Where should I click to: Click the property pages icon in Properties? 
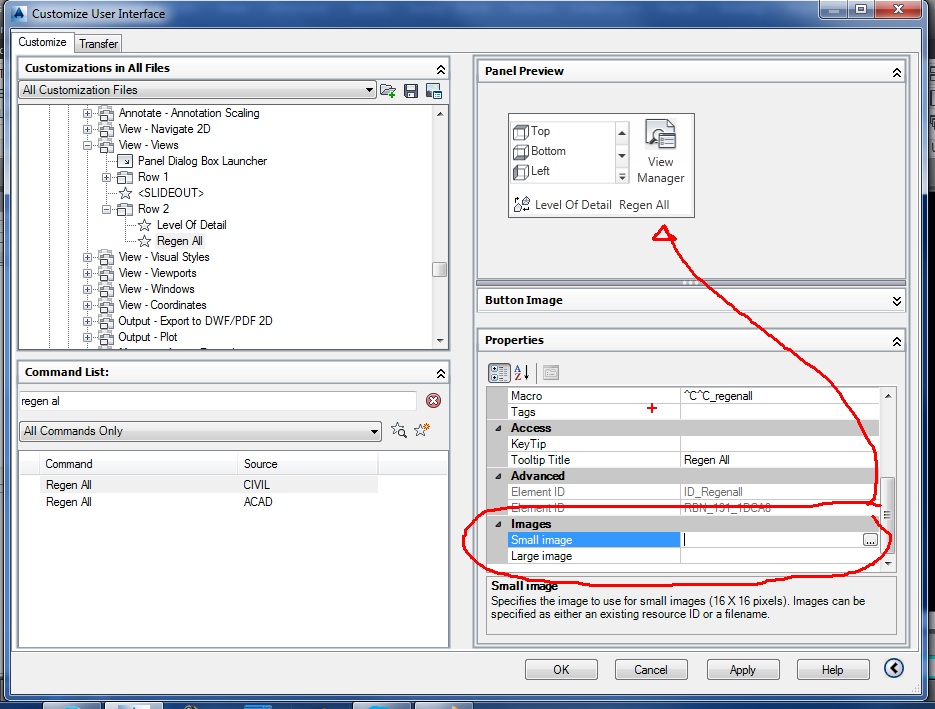tap(551, 373)
